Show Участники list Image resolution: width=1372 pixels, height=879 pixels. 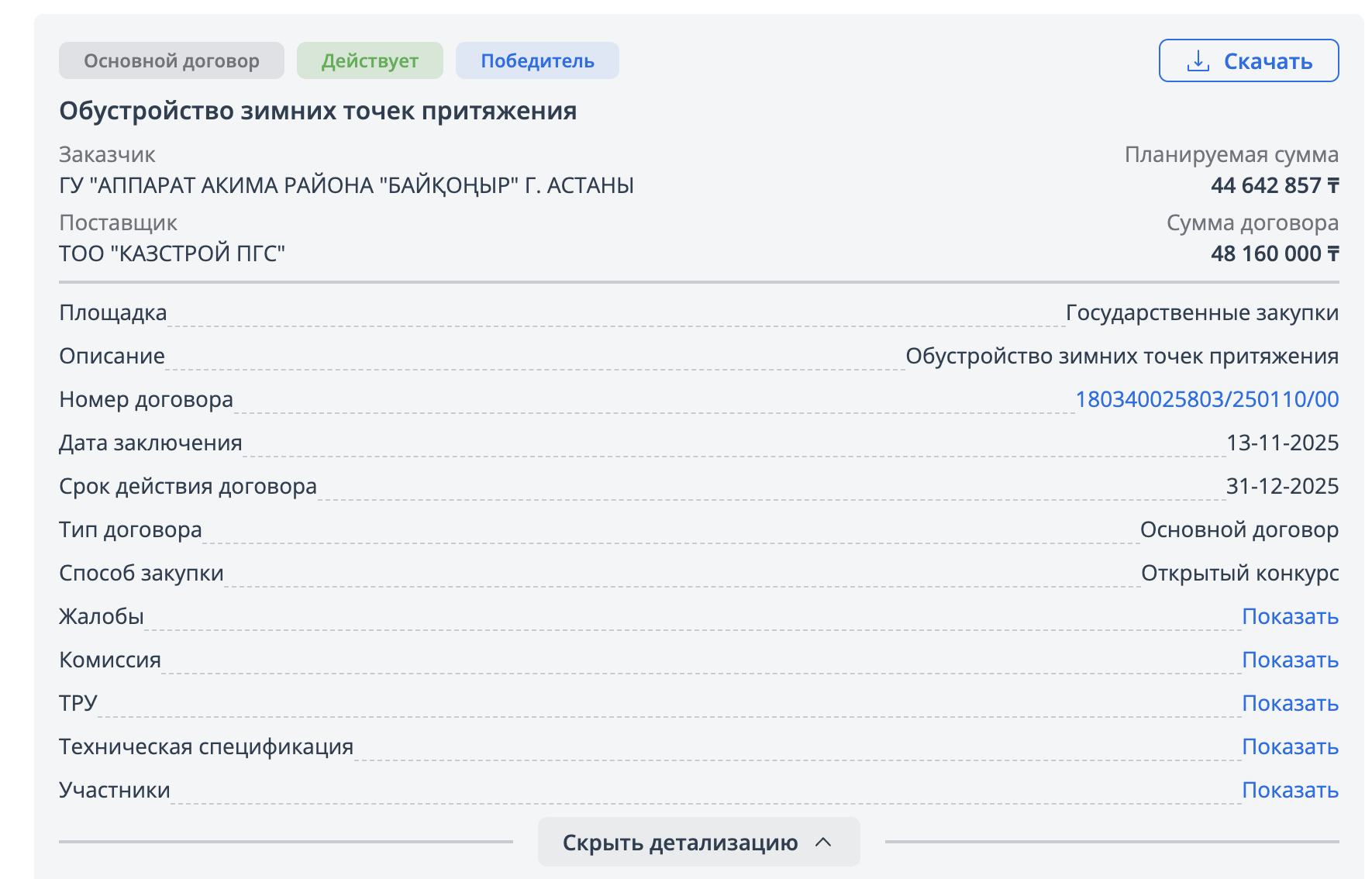click(1290, 790)
